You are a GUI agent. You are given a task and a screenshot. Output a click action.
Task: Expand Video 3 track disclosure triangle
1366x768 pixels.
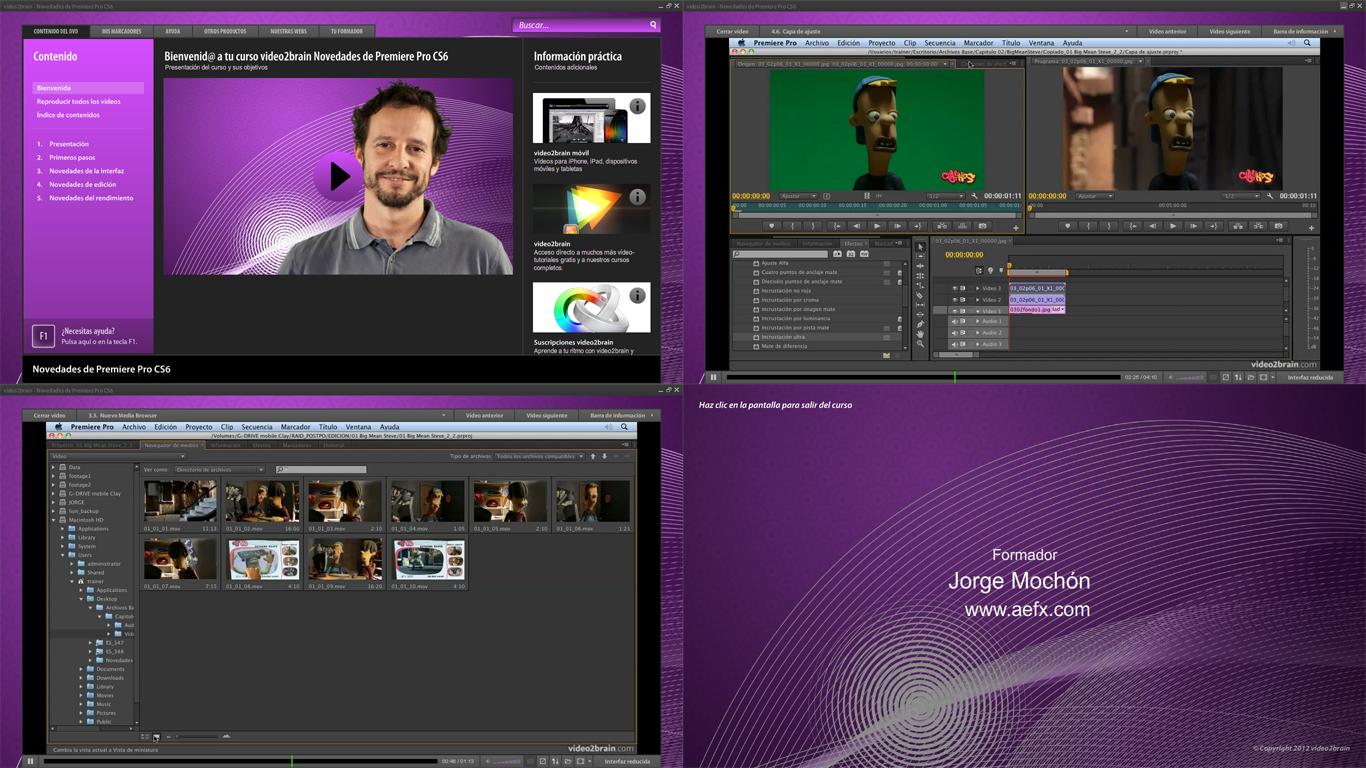tap(977, 288)
